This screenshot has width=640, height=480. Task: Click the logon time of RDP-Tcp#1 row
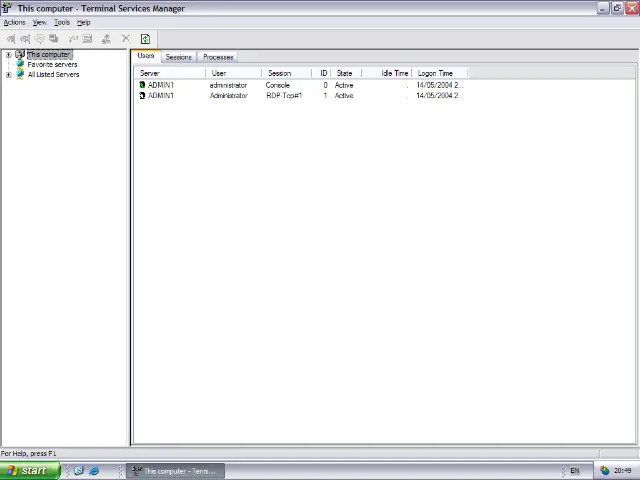click(440, 96)
